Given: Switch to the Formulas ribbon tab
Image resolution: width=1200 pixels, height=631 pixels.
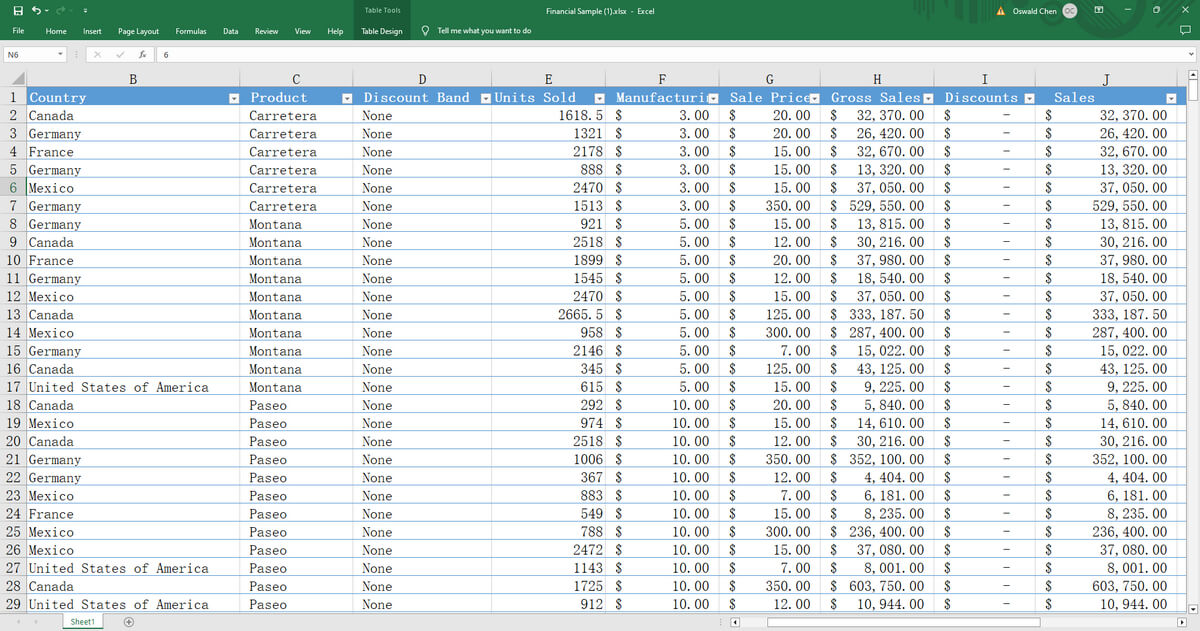Looking at the screenshot, I should click(x=190, y=31).
